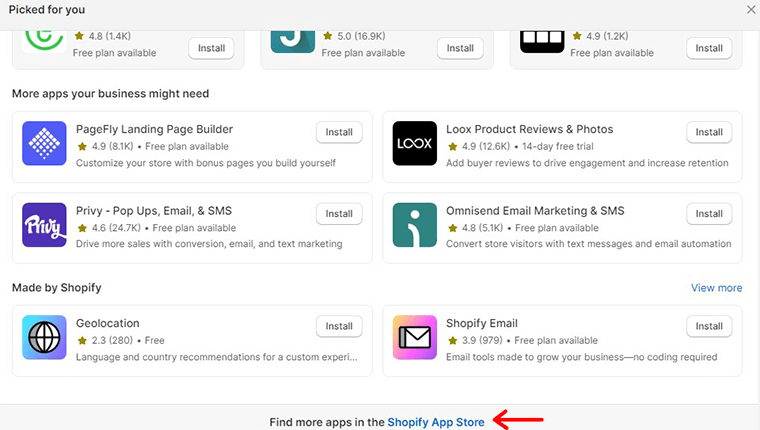Install the app rated 4.9 (1.2K)
Viewport: 760px width, 430px height.
point(709,48)
